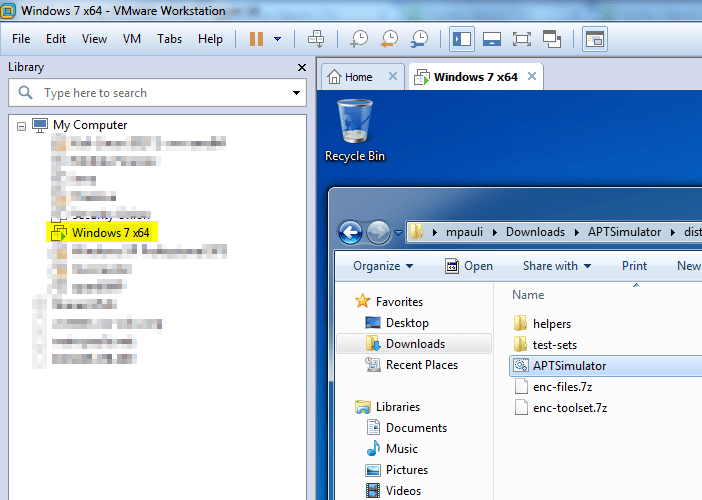Click the Library search field

pos(157,93)
